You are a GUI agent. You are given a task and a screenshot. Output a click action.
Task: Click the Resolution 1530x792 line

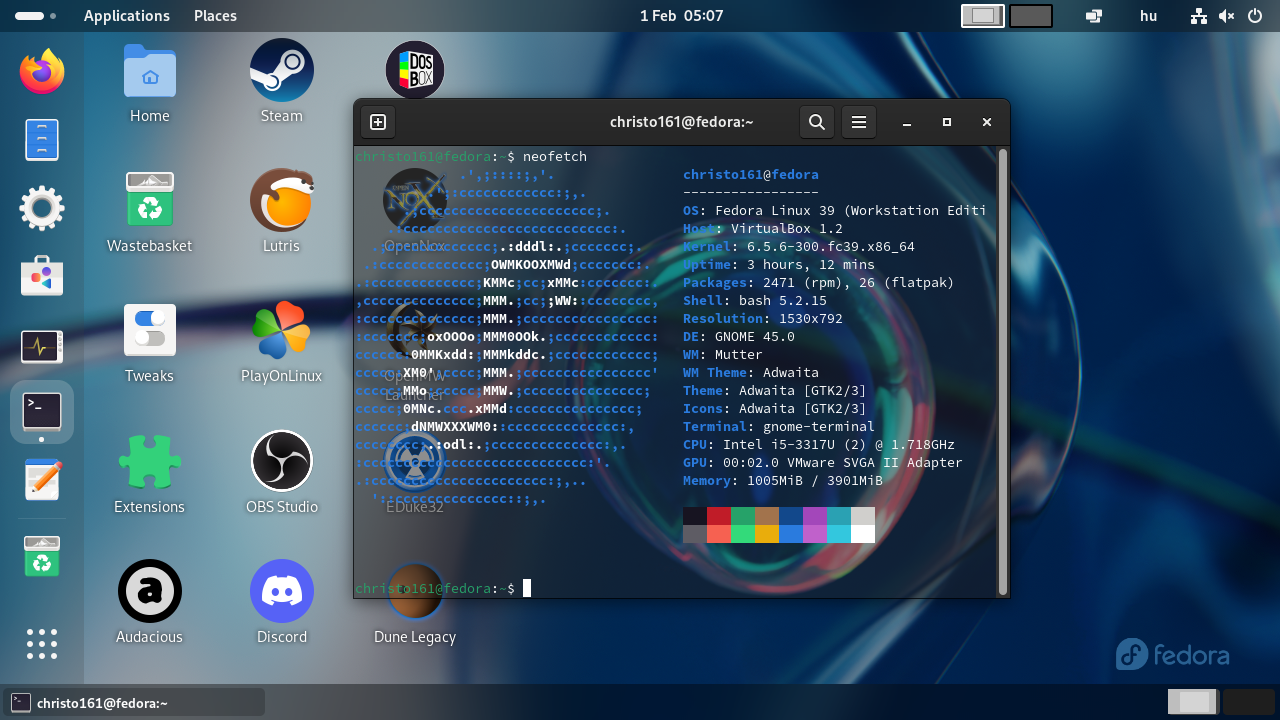point(763,319)
